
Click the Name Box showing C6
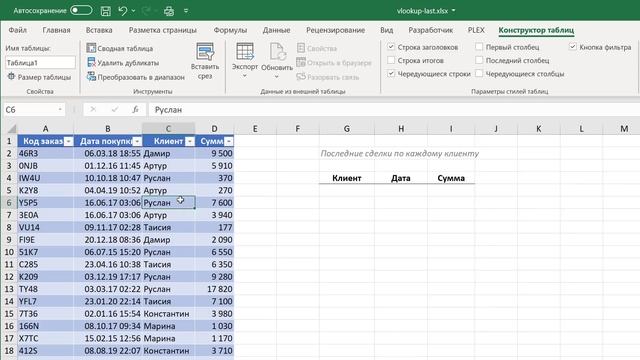[x=29, y=110]
